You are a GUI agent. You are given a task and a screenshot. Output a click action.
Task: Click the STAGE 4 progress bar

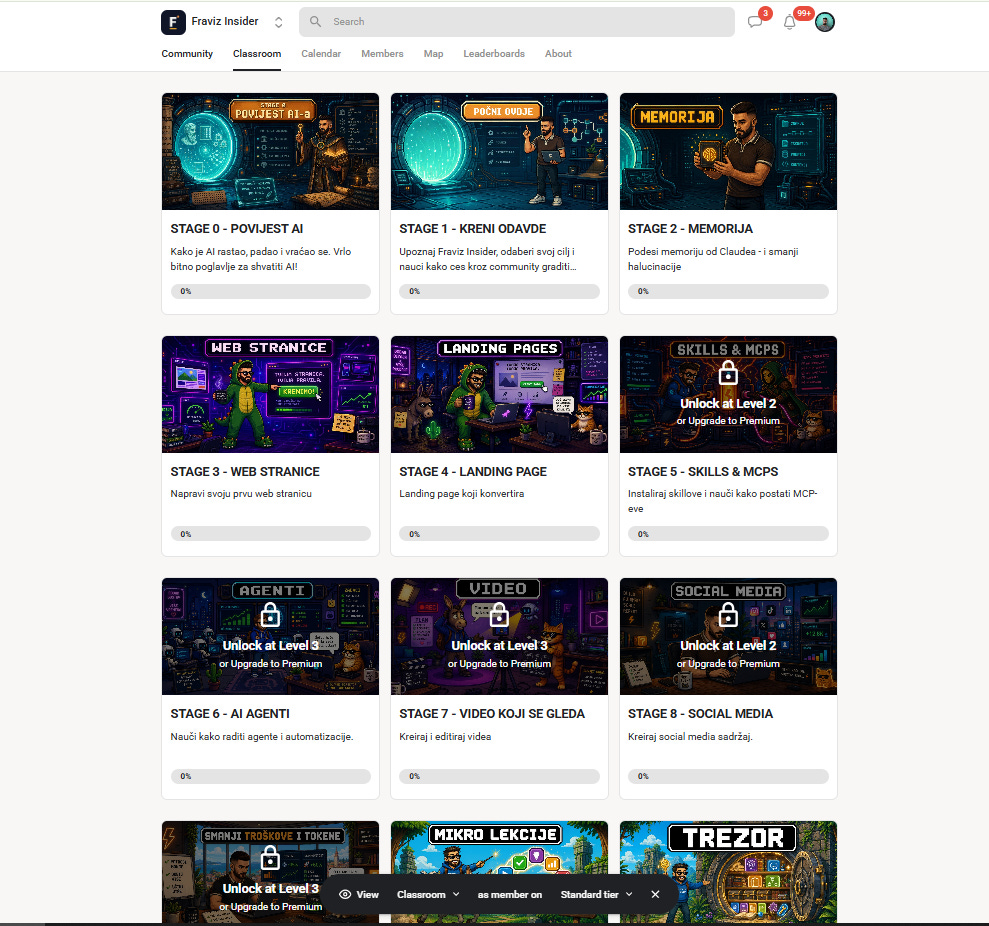tap(499, 534)
